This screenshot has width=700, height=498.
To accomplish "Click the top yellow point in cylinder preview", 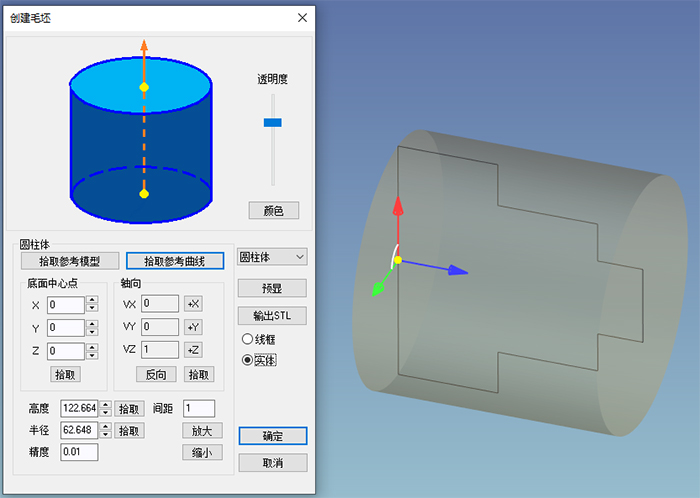I will (x=144, y=87).
